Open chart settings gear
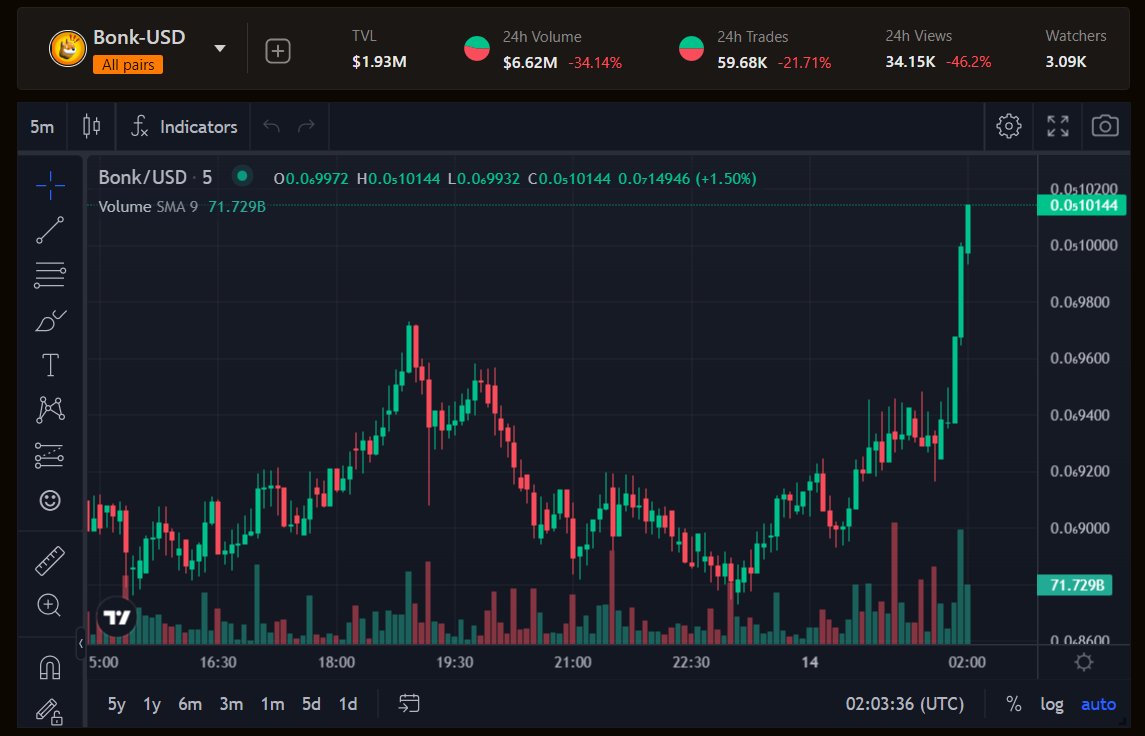The width and height of the screenshot is (1145, 736). coord(1008,126)
